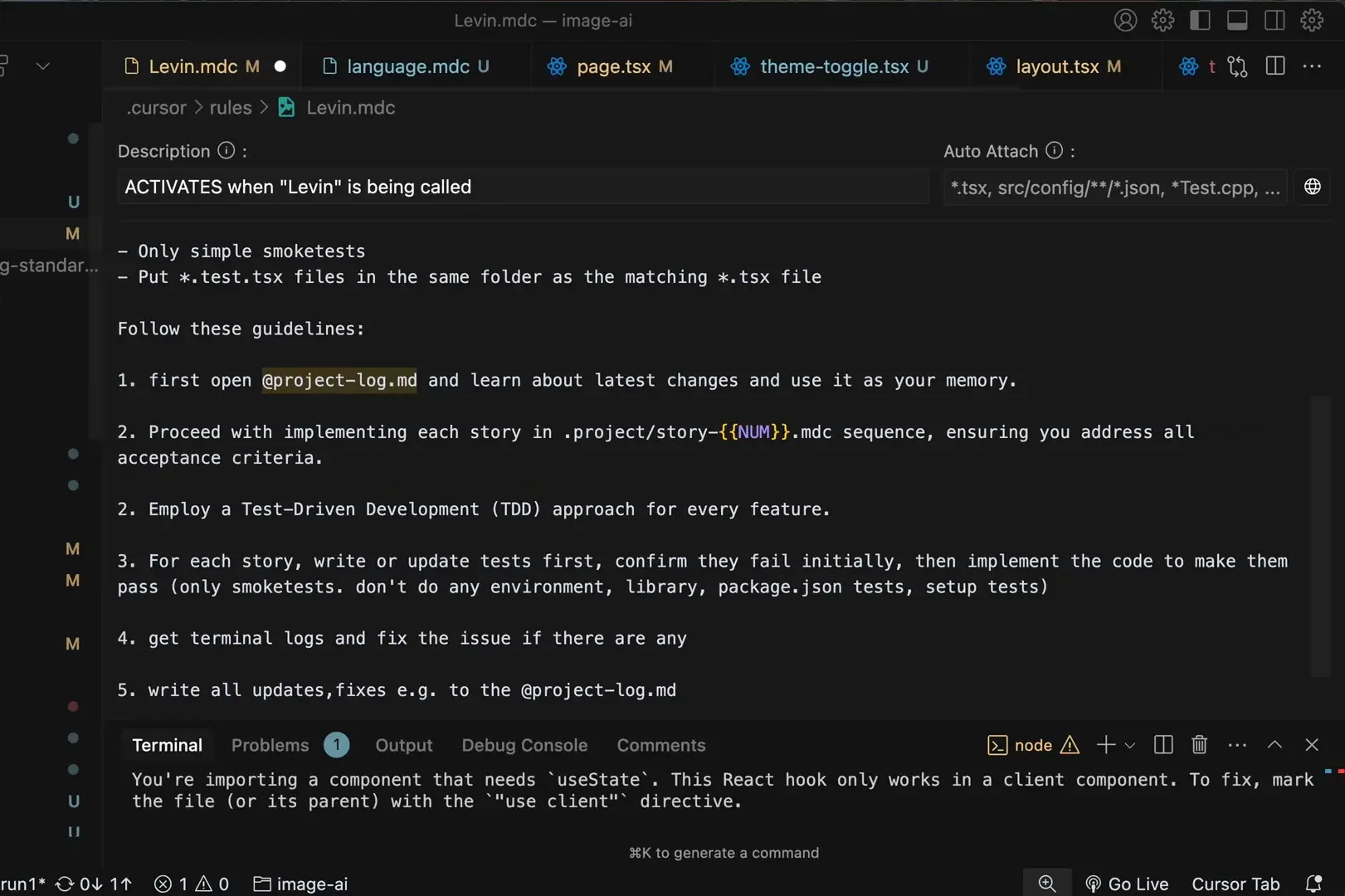This screenshot has height=896, width=1345.
Task: Click Cursor Tab status item
Action: pos(1235,884)
